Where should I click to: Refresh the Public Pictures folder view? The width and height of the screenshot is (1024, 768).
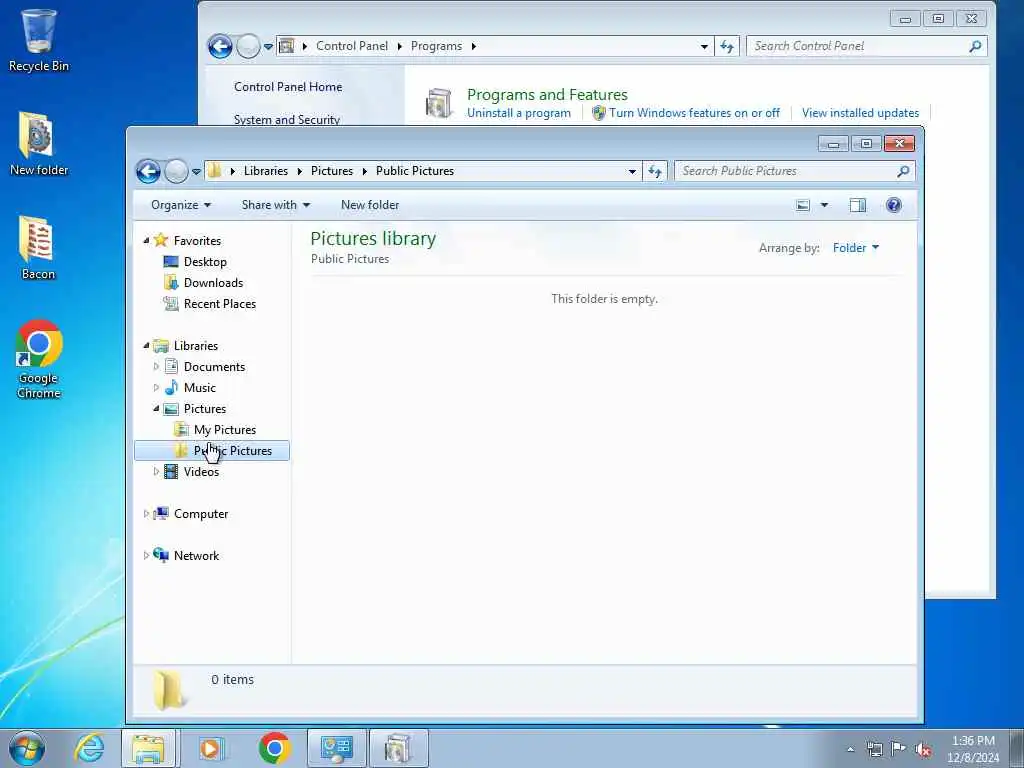click(654, 172)
